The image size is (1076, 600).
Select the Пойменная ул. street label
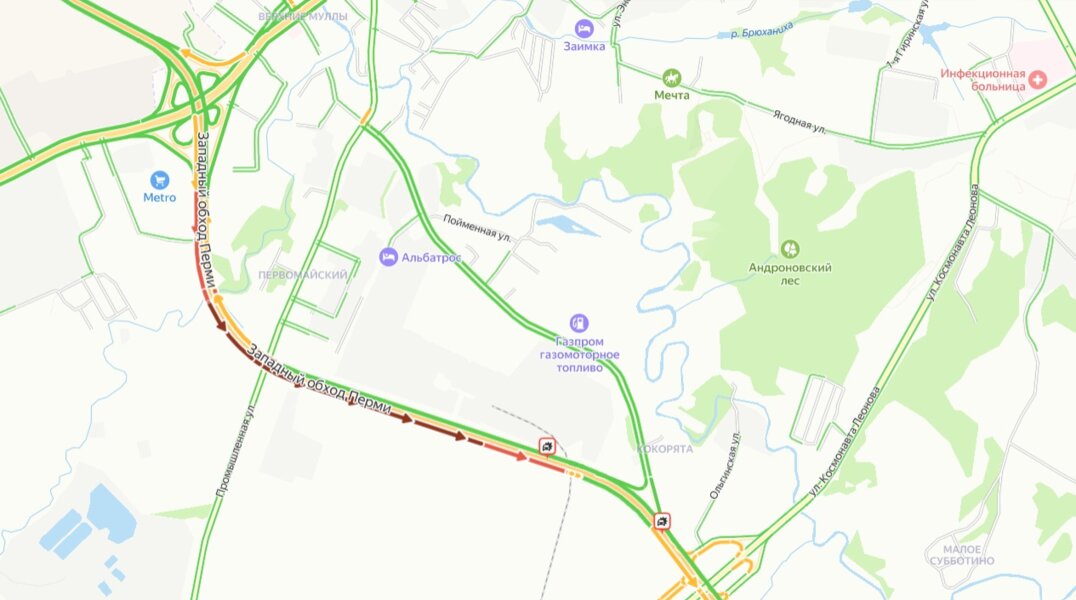coord(477,228)
